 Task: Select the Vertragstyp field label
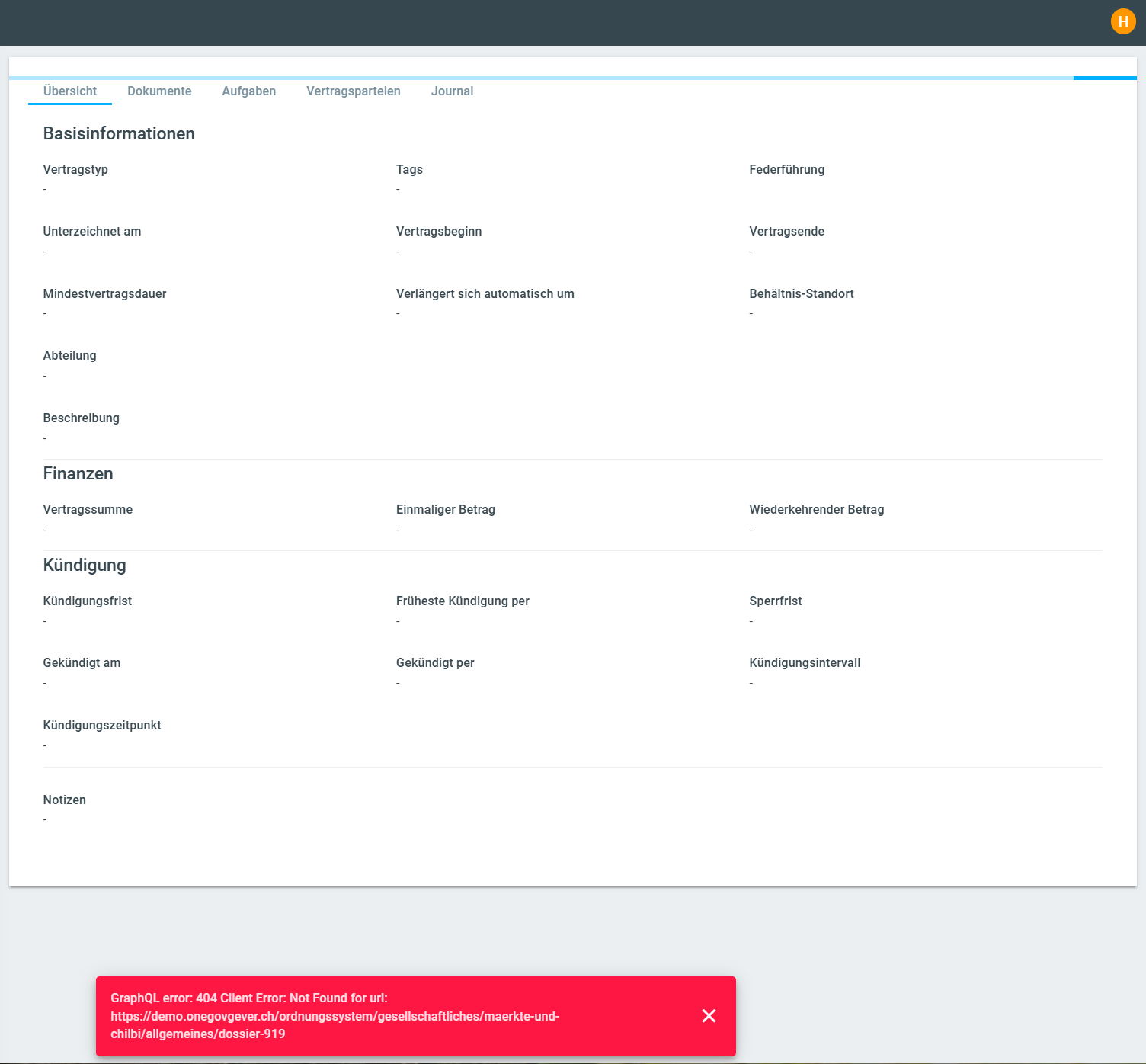click(x=75, y=169)
